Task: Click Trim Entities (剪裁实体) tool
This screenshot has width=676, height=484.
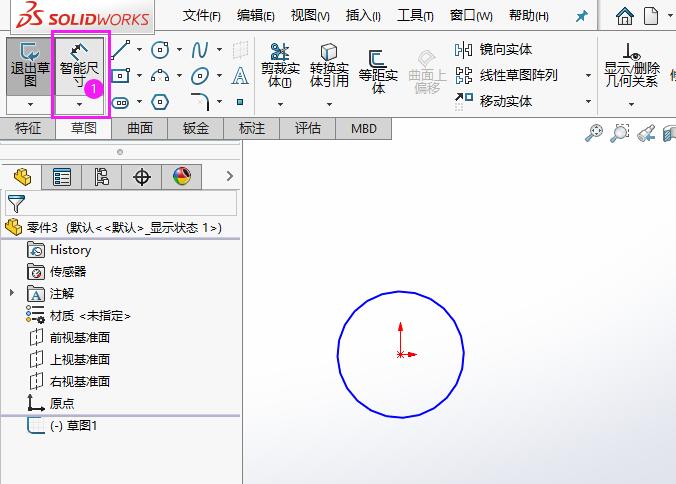Action: (x=280, y=66)
